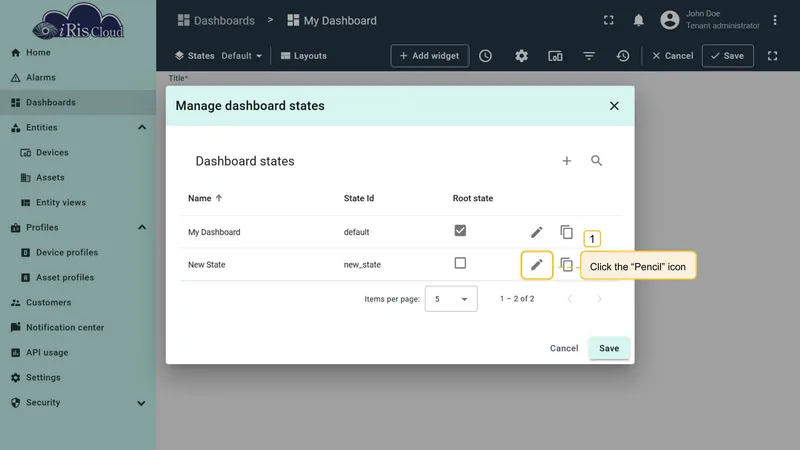Click the States layers icon
Screen dimensions: 800x450
[179, 56]
